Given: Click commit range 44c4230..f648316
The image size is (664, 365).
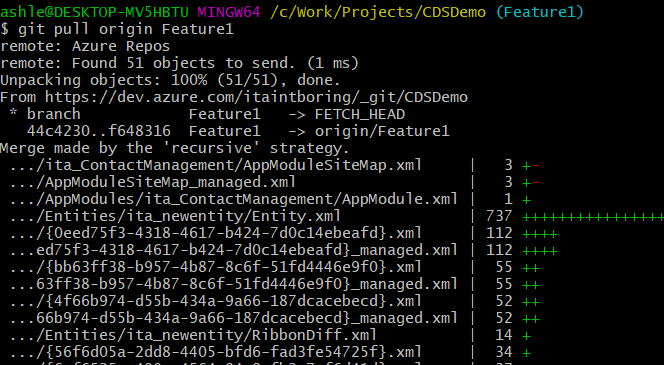Looking at the screenshot, I should [x=99, y=131].
